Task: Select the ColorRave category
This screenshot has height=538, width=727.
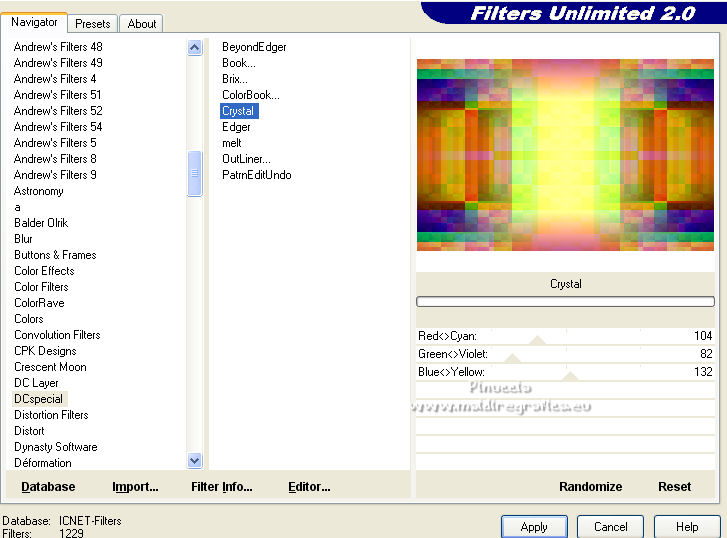Action: coord(39,303)
